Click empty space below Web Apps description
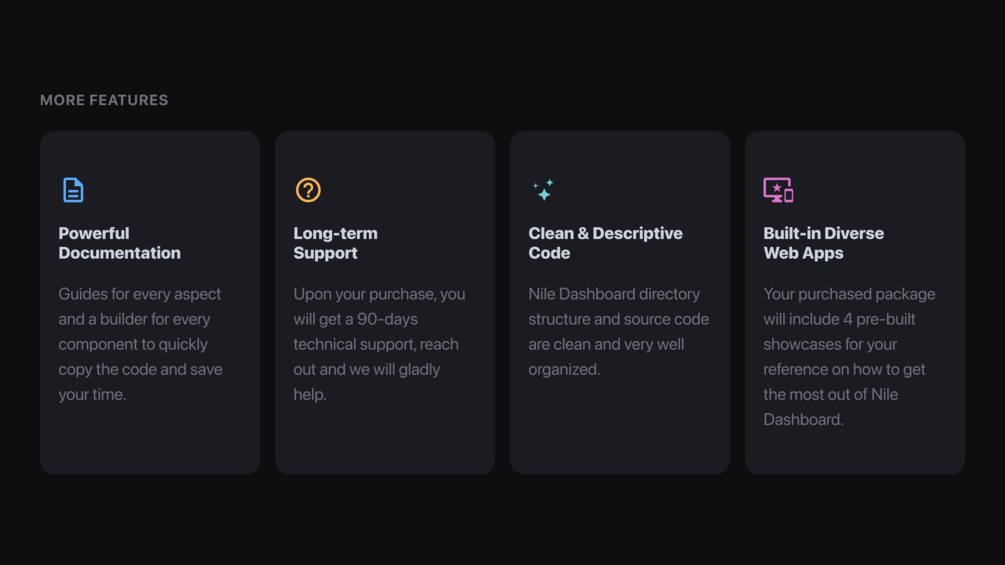The height and width of the screenshot is (565, 1005). pos(855,451)
